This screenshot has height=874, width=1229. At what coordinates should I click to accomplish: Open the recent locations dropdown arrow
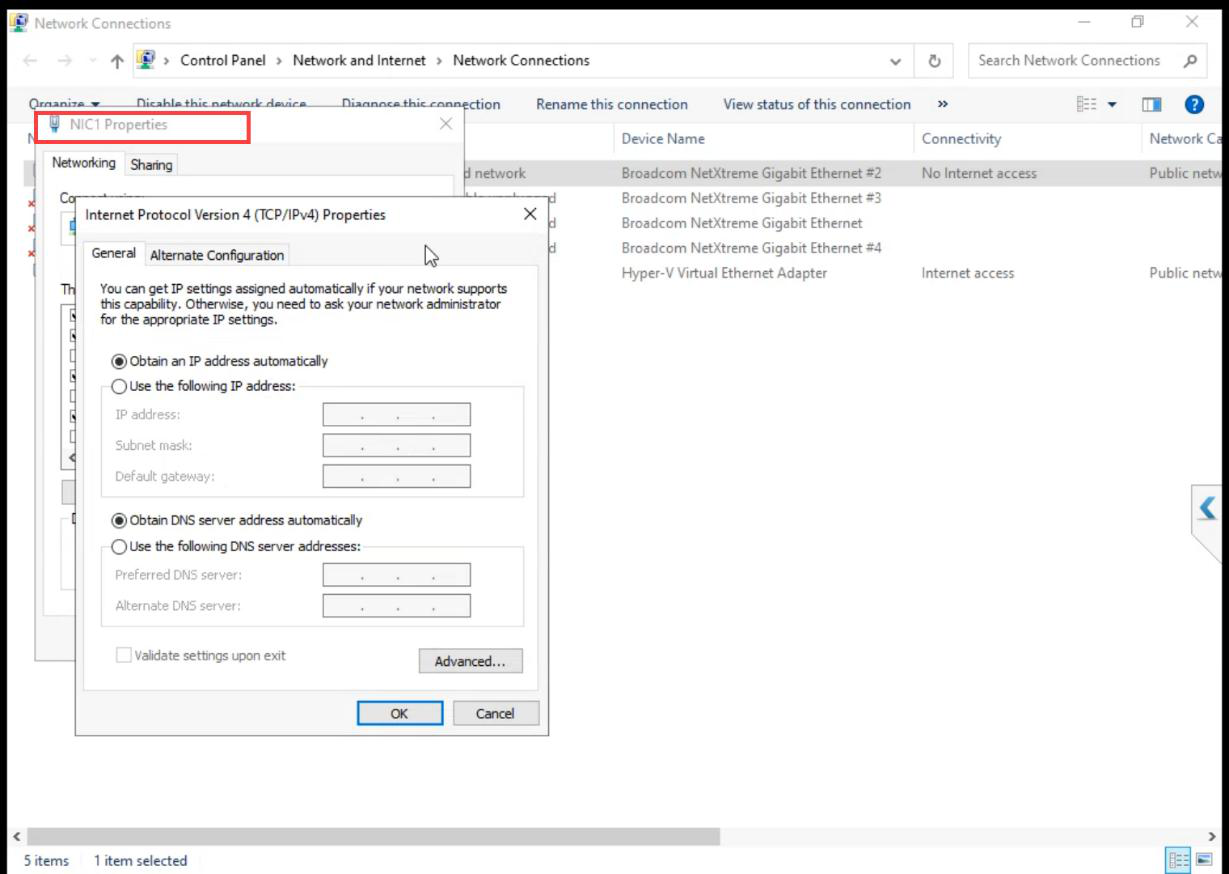[x=92, y=61]
